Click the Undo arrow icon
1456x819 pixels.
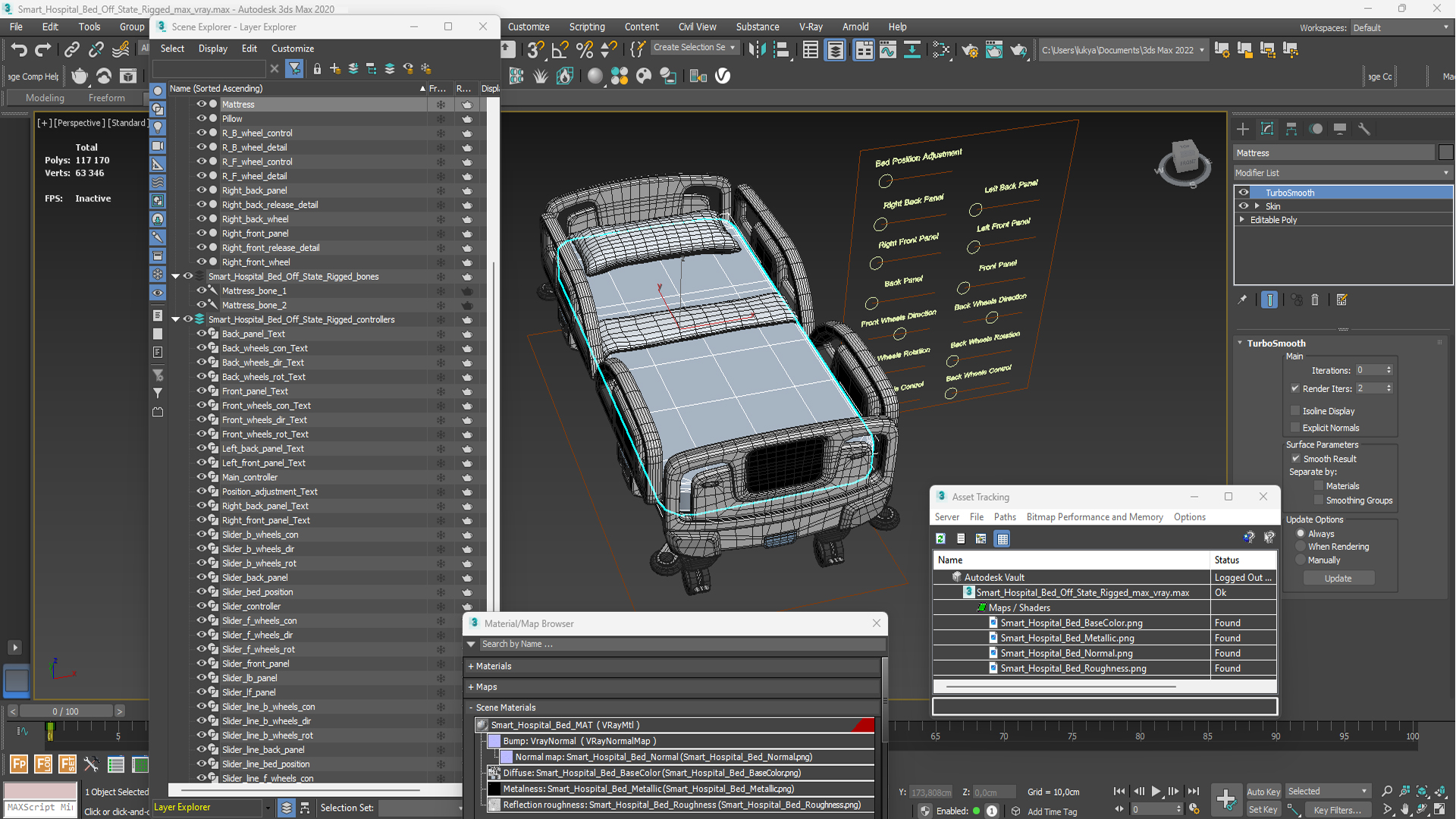(x=19, y=50)
